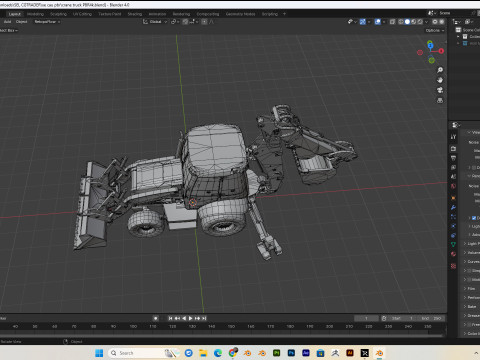
Task: Open the Object properties tab
Action: pos(453,198)
